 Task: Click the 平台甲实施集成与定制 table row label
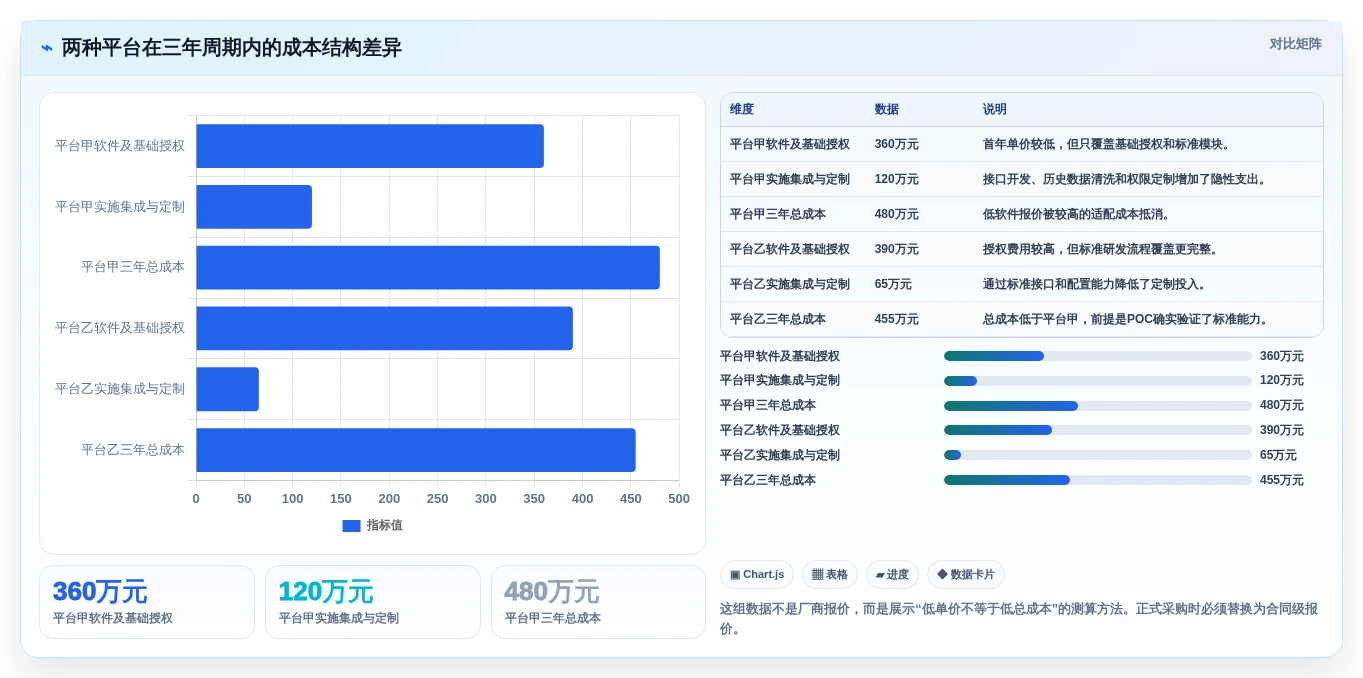pos(790,179)
